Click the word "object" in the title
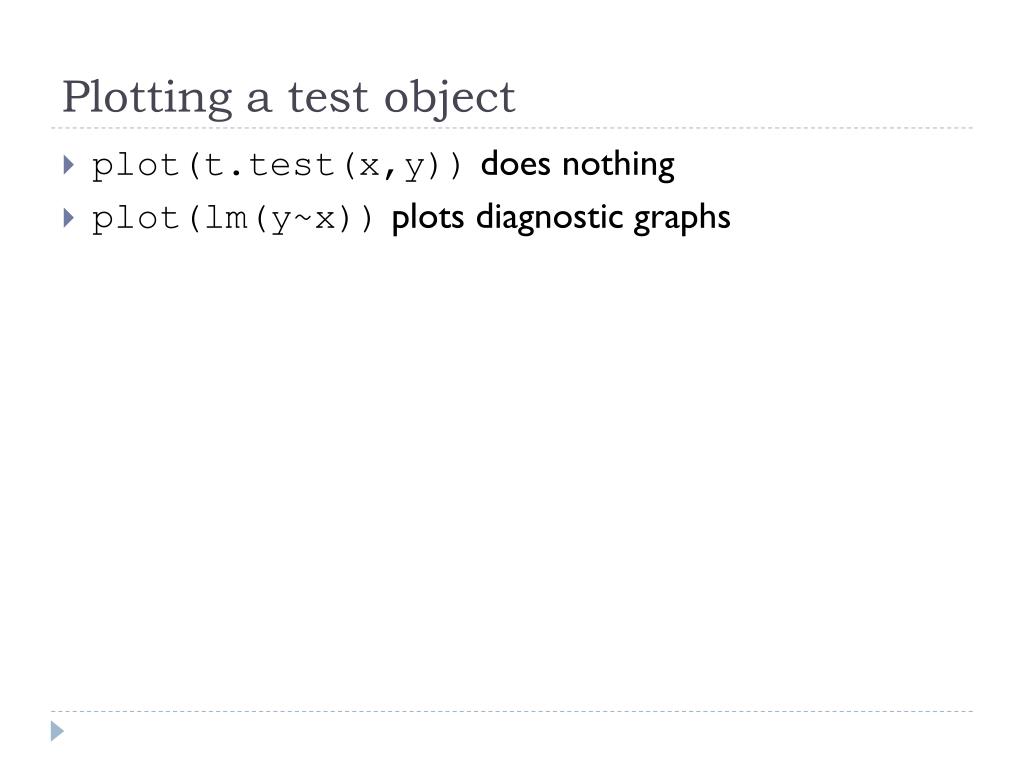Screen dimensions: 1024x768 449,99
